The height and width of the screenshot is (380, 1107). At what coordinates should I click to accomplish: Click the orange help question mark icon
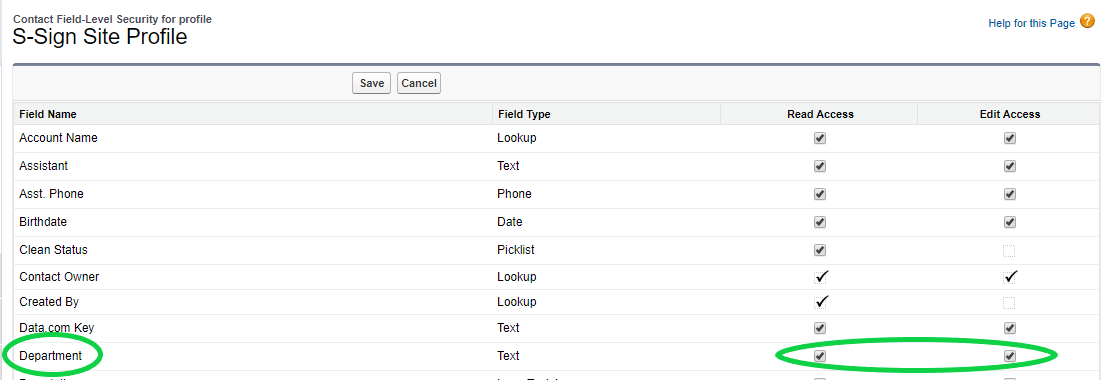[x=1087, y=22]
